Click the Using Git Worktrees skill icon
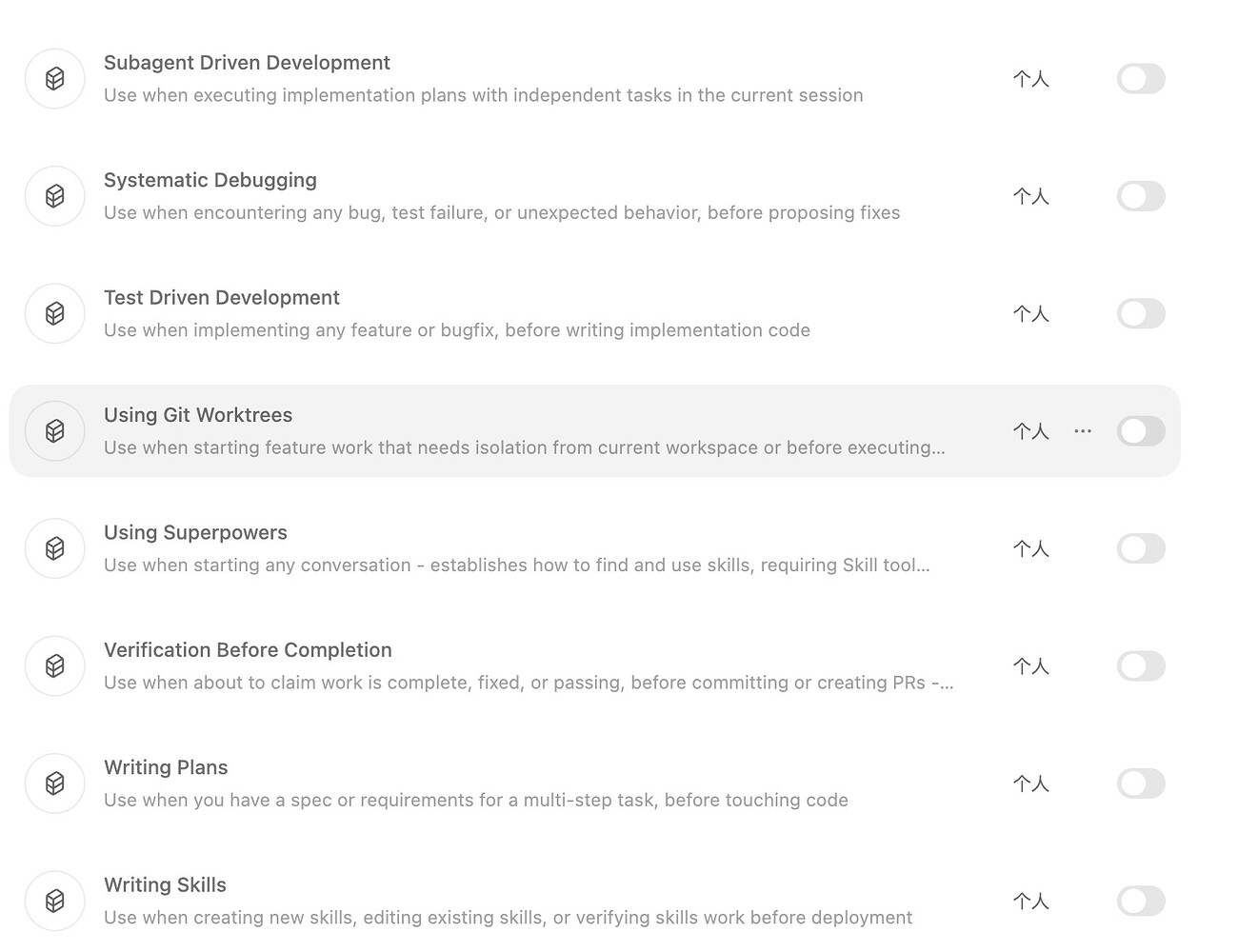The image size is (1238, 952). [55, 431]
